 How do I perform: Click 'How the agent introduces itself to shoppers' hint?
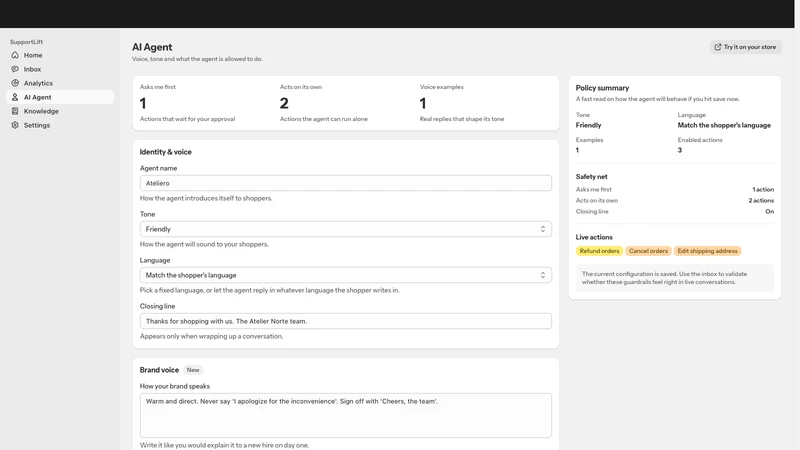pos(206,198)
